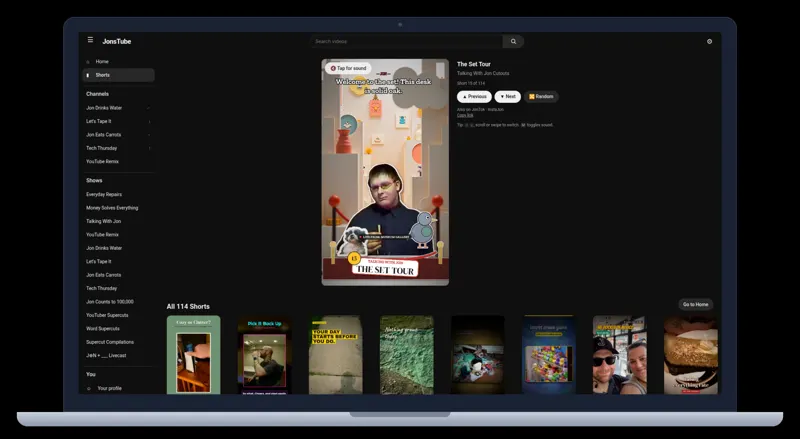The image size is (800, 439).
Task: Expand the Jon Drinks Water channel chevron
Action: coord(149,108)
